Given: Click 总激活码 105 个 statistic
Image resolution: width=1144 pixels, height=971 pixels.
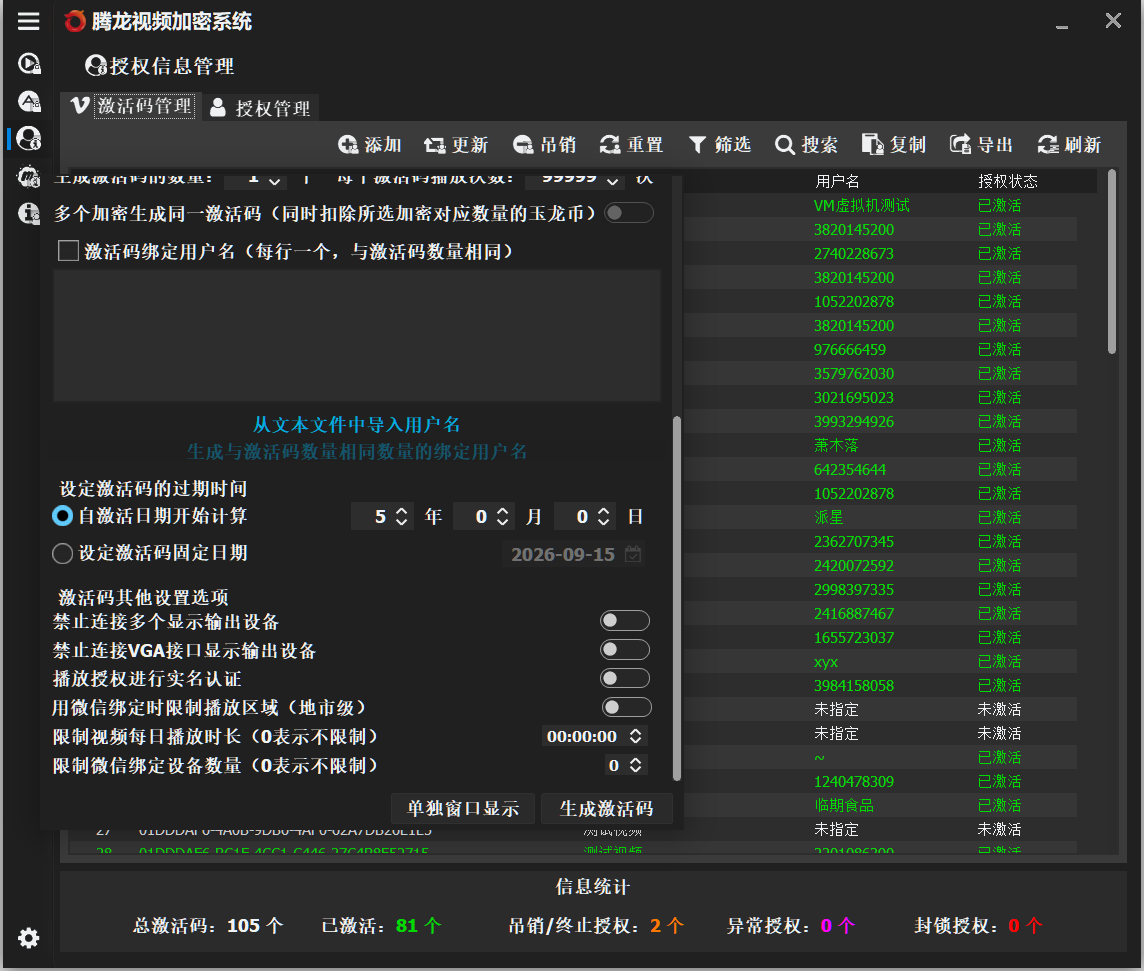Looking at the screenshot, I should click(x=208, y=926).
